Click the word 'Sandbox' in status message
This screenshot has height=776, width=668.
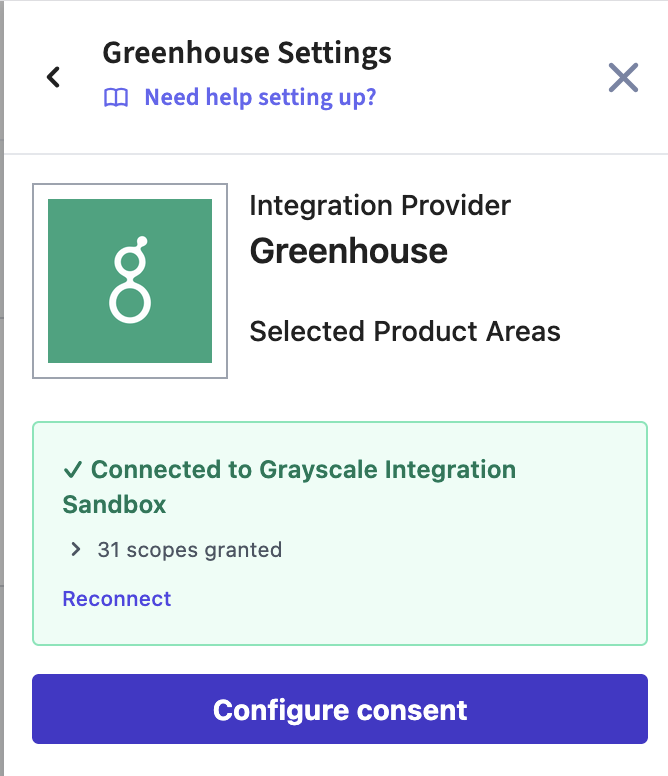[114, 505]
